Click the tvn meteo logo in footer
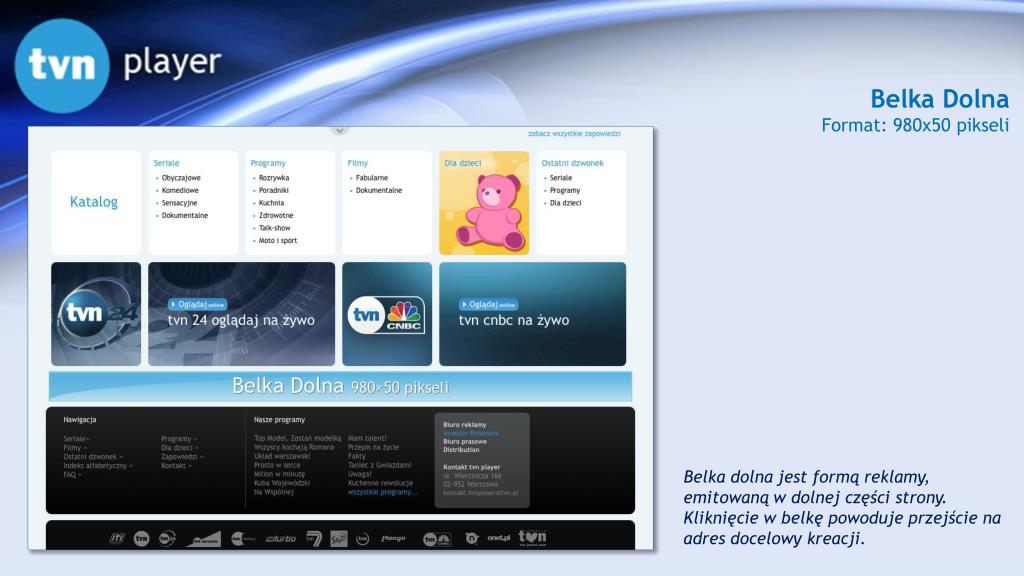This screenshot has width=1024, height=576. (x=243, y=539)
